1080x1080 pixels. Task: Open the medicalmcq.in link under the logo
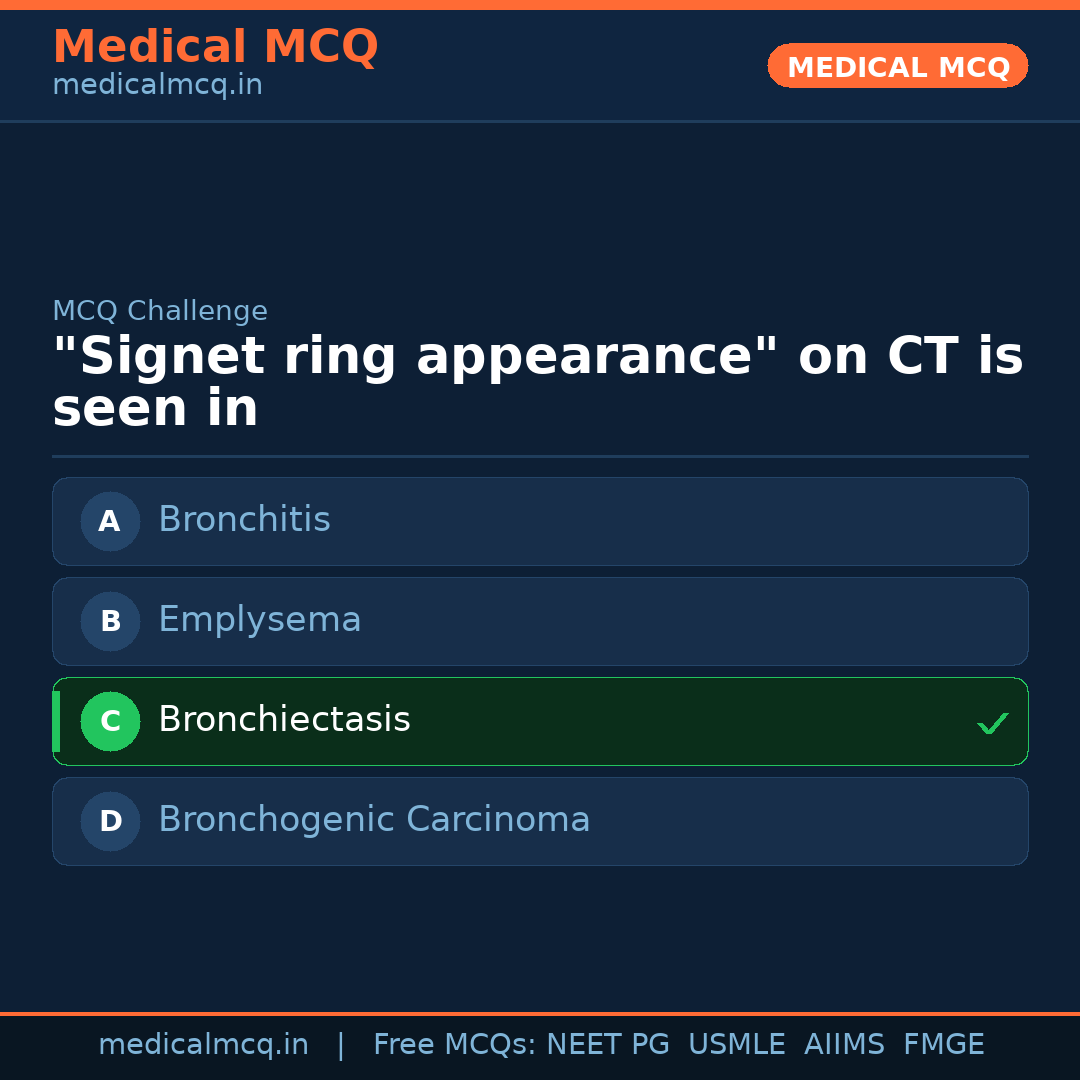[x=157, y=84]
